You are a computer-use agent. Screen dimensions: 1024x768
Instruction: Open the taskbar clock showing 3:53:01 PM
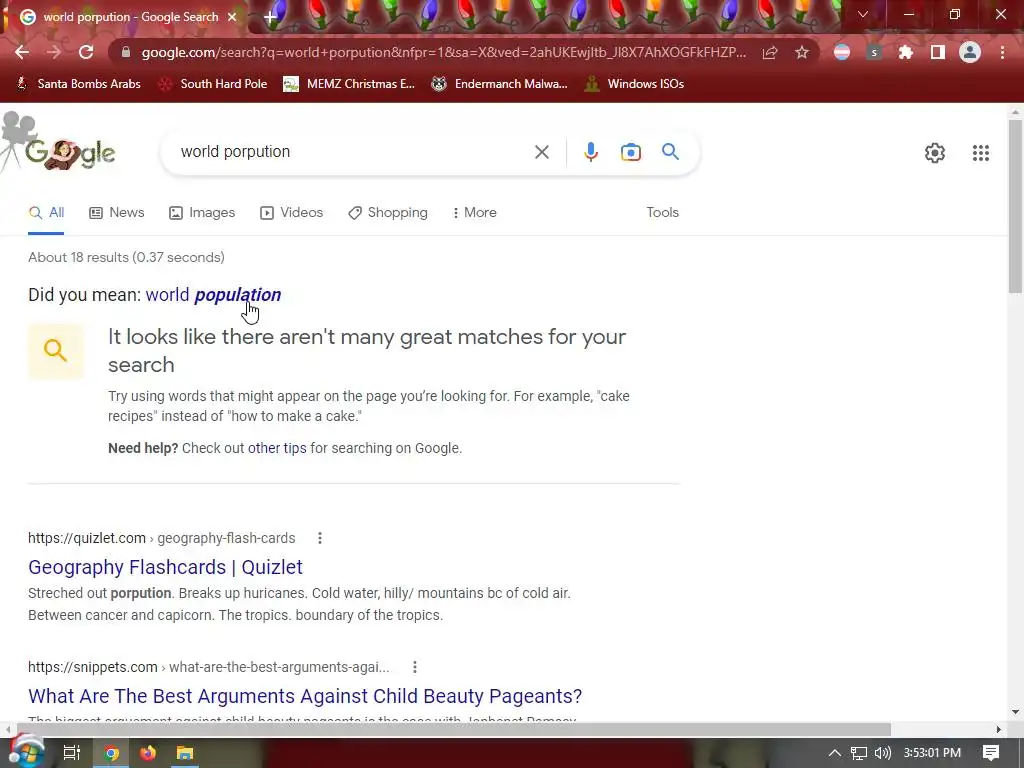click(x=932, y=753)
